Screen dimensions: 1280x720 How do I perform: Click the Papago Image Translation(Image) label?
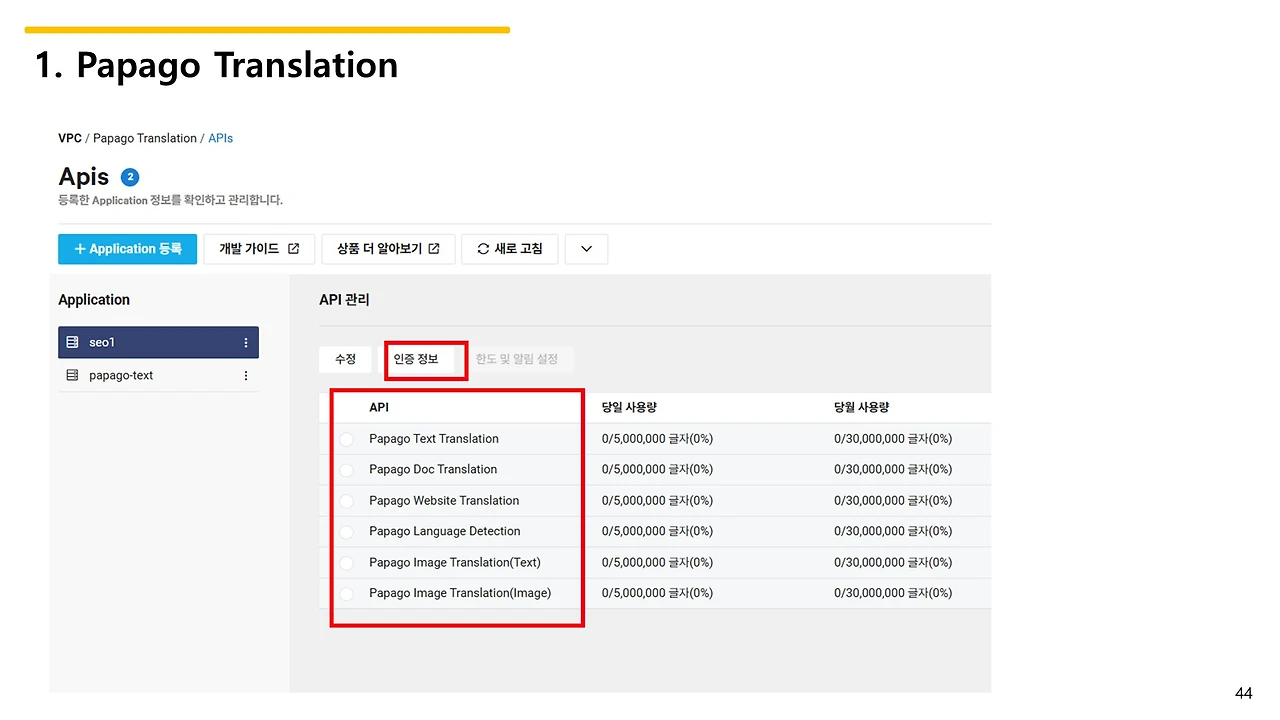460,593
